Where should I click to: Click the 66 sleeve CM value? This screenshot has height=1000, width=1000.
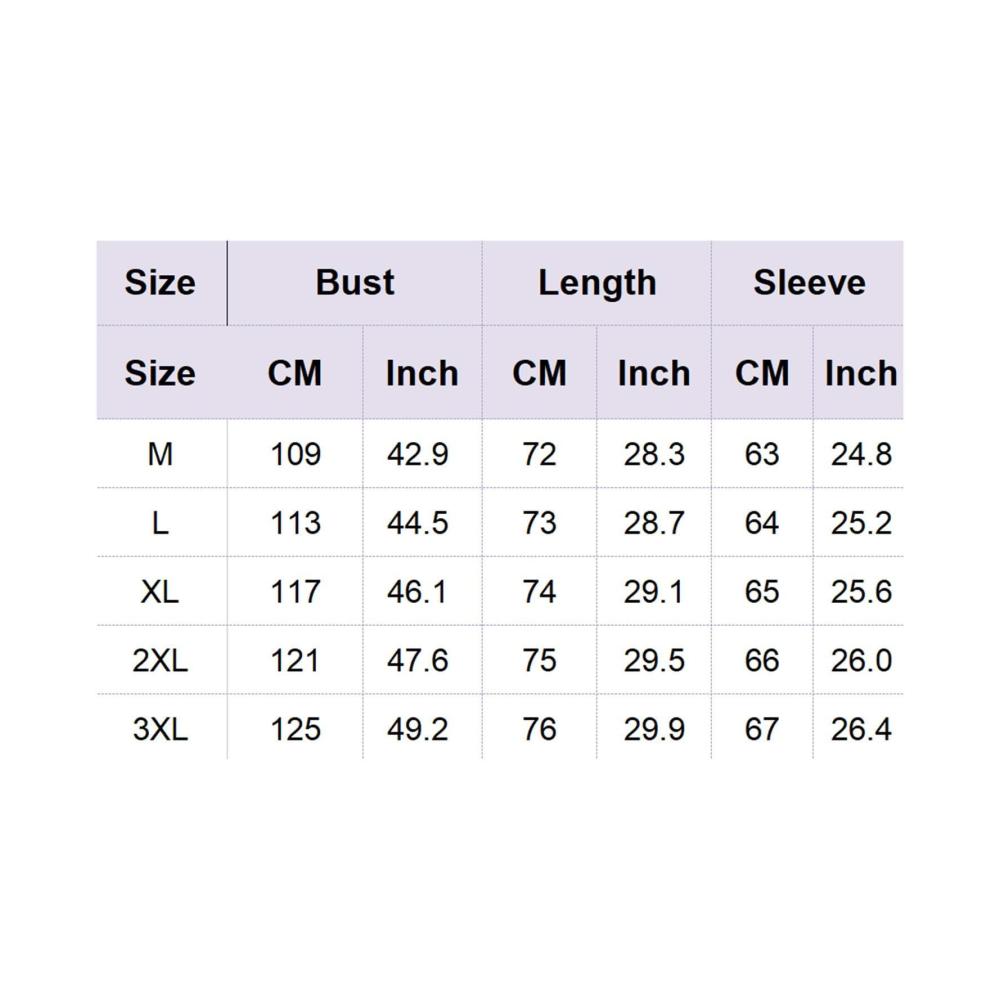tap(761, 661)
